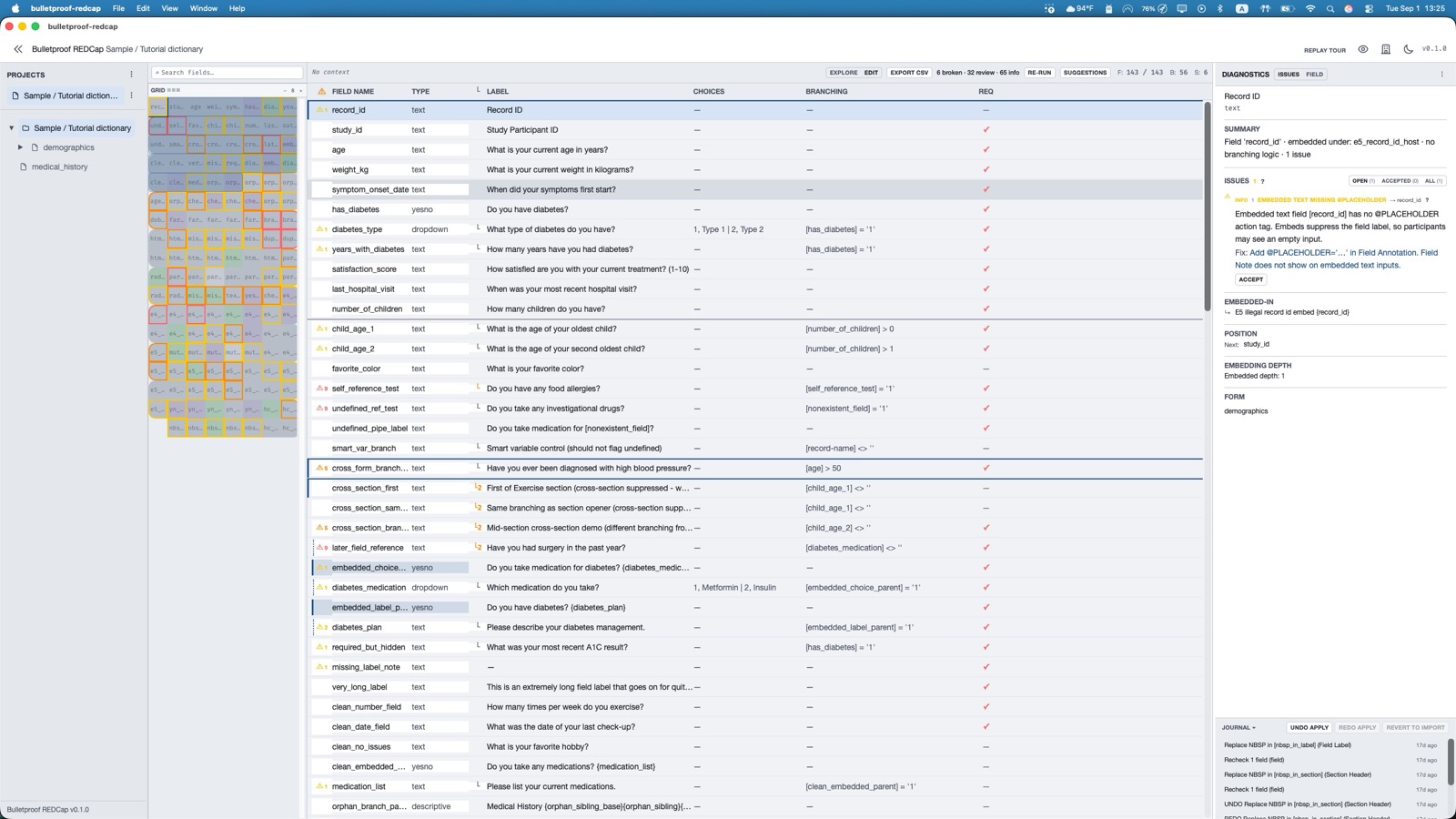Select the journal entry 'Replace NBSP in [nbsp_in_label] (Field Label)'
This screenshot has width=1456, height=819.
[x=1287, y=745]
